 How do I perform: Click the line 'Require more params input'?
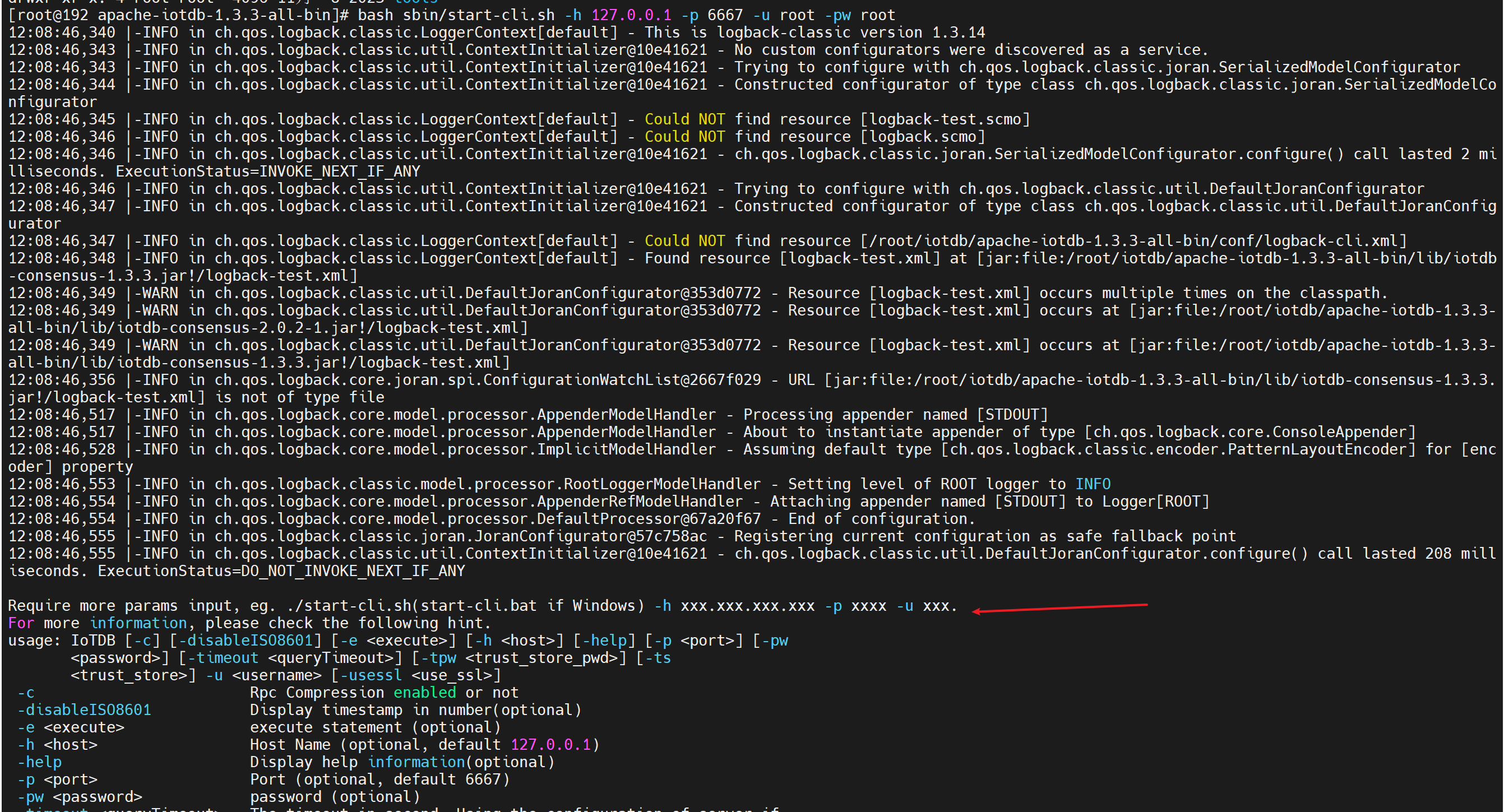(483, 606)
